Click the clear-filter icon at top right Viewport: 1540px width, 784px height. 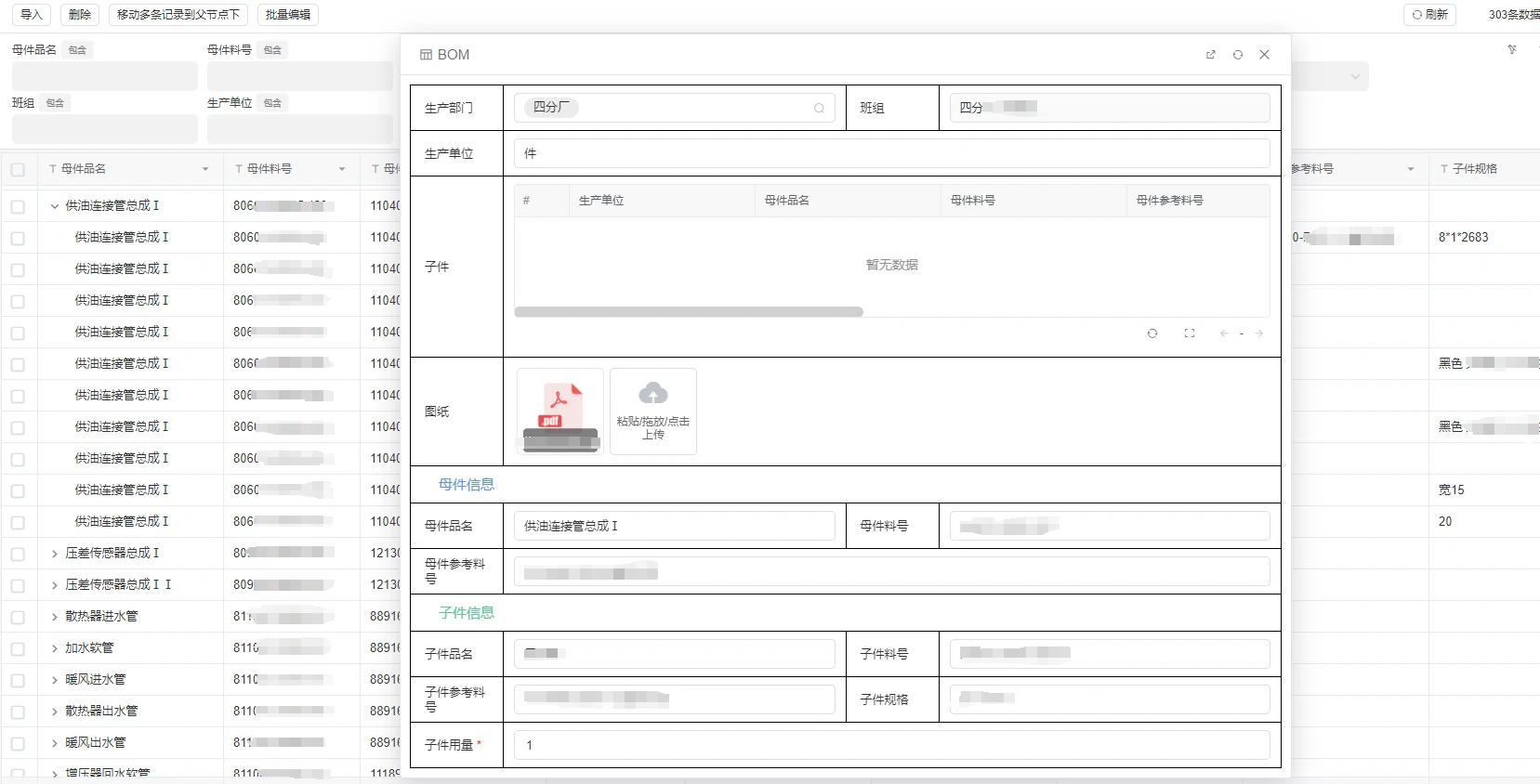(x=1512, y=49)
